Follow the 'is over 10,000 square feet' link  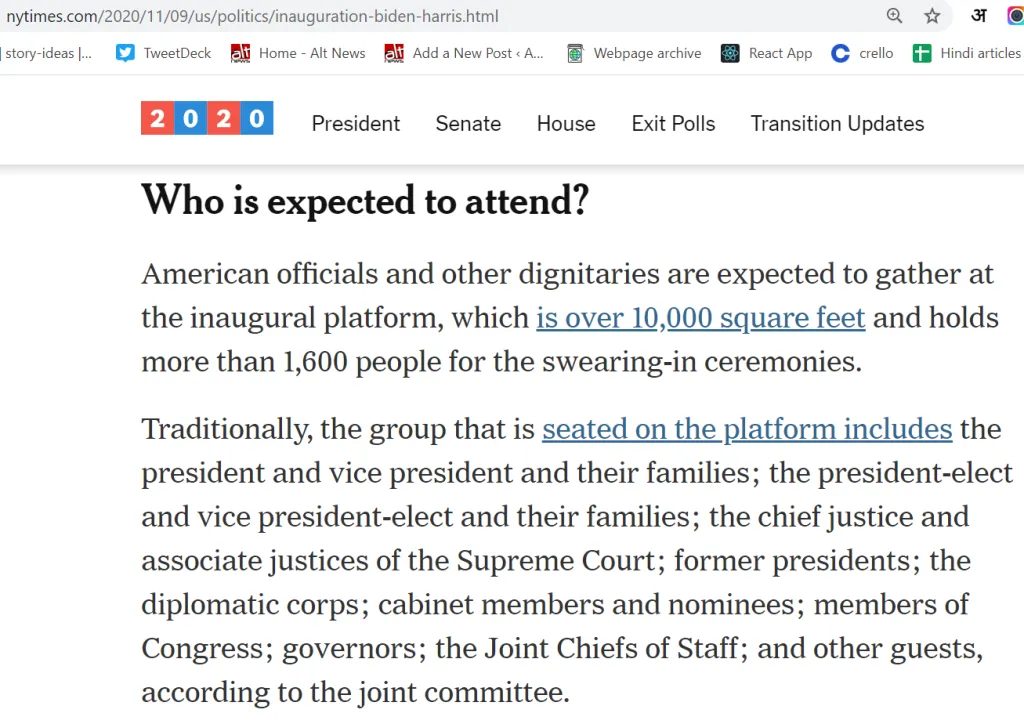[701, 318]
